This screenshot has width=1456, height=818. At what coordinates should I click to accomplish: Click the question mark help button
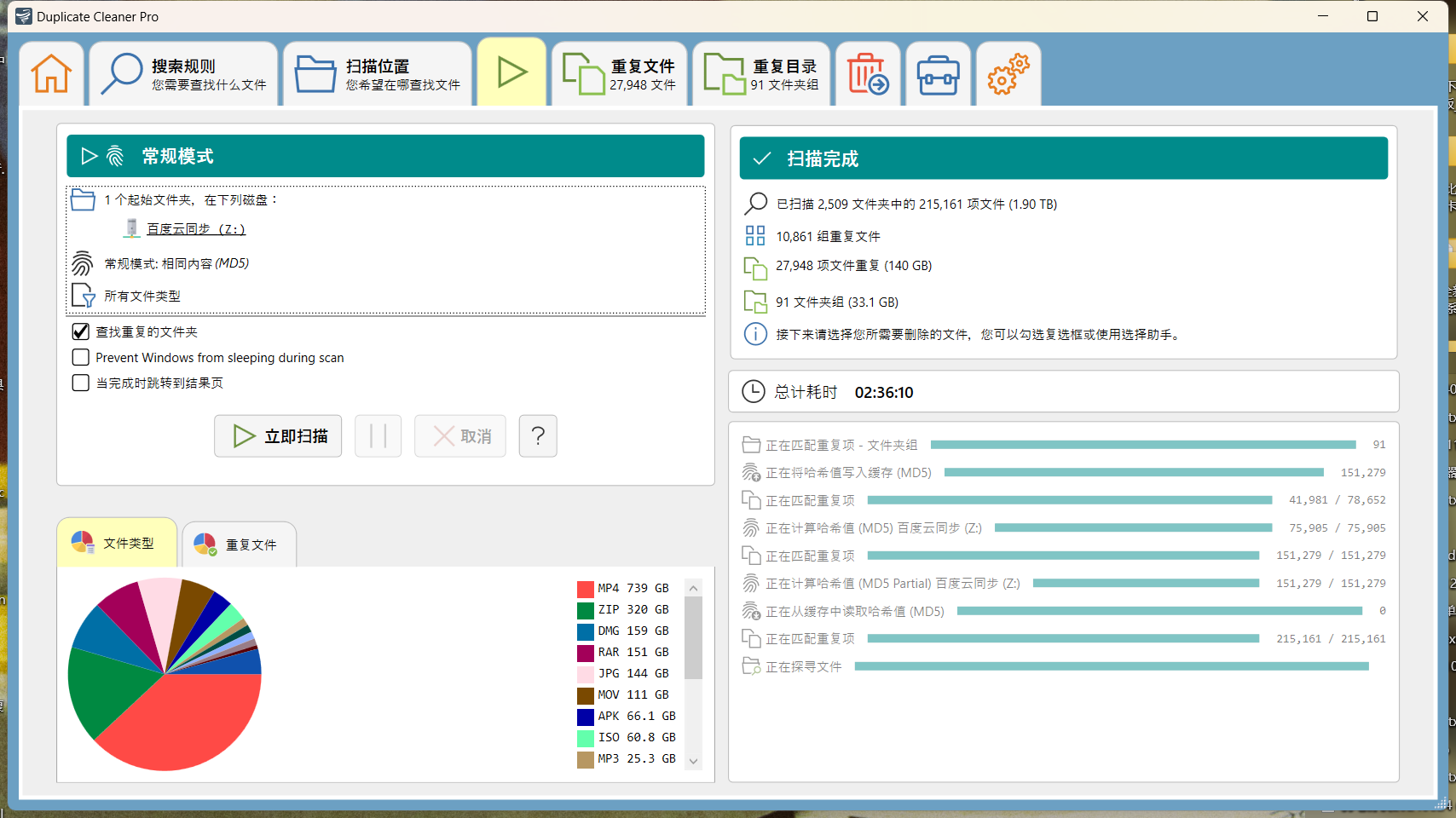pos(538,436)
